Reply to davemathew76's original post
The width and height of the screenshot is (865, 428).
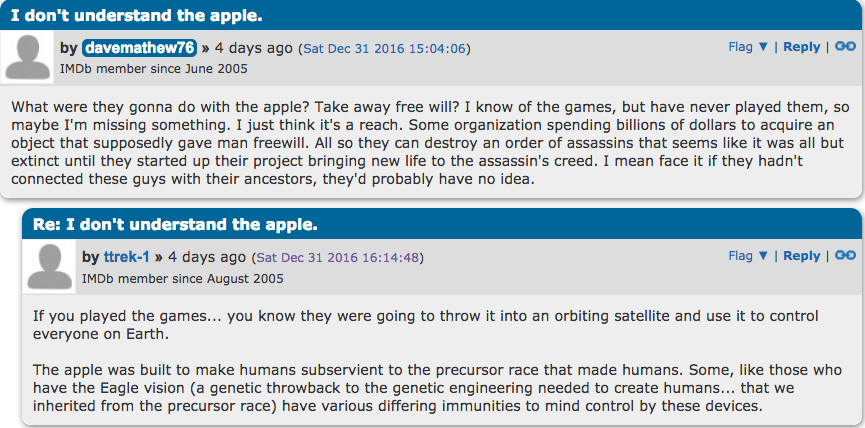coord(801,47)
